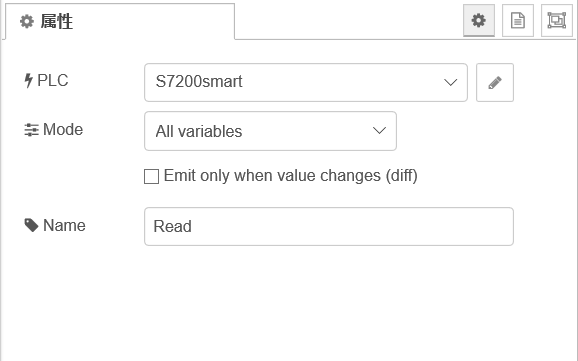Open node properties via gear button
Viewport: 578px width, 361px height.
(478, 21)
